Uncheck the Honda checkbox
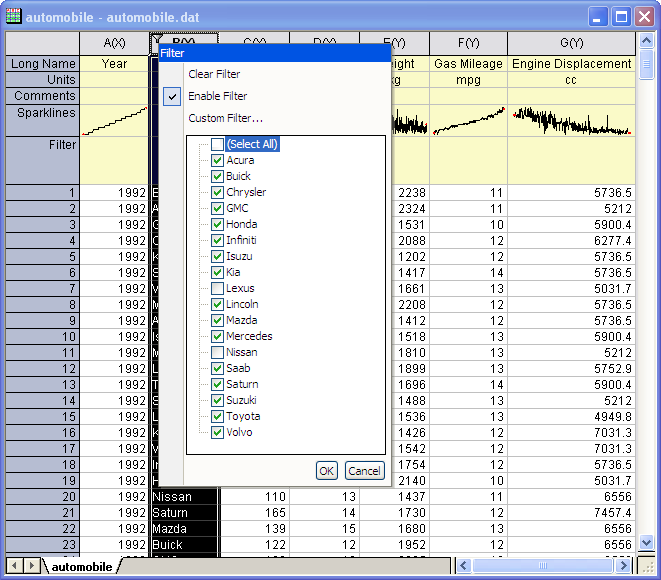The height and width of the screenshot is (580, 661). [217, 224]
